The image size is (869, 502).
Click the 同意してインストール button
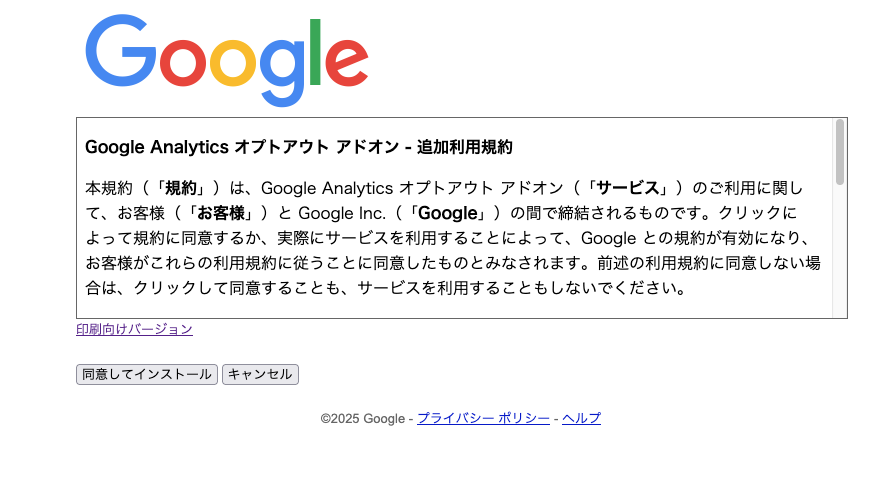(x=147, y=375)
